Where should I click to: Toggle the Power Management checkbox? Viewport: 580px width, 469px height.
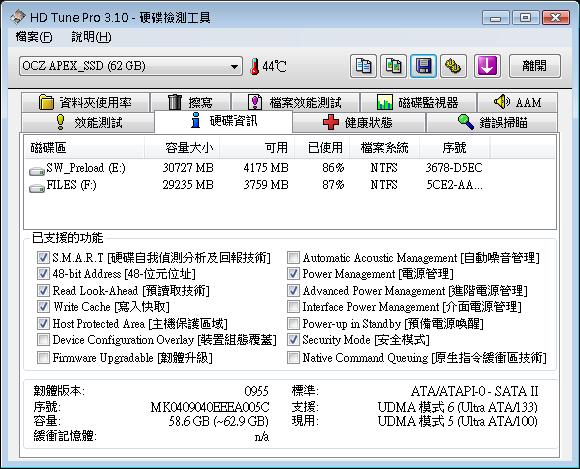pyautogui.click(x=293, y=274)
